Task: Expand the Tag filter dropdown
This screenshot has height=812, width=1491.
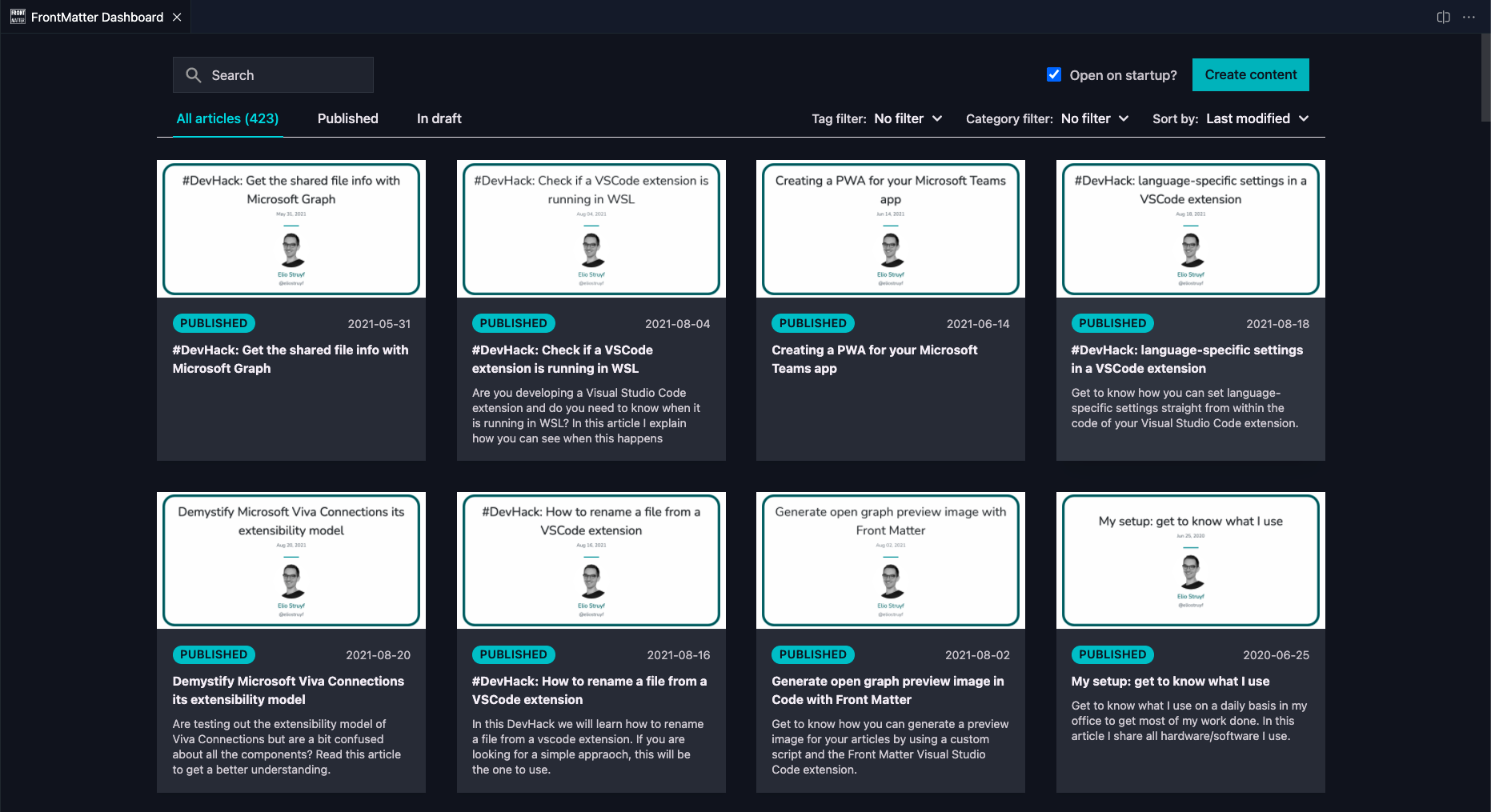Action: 908,118
